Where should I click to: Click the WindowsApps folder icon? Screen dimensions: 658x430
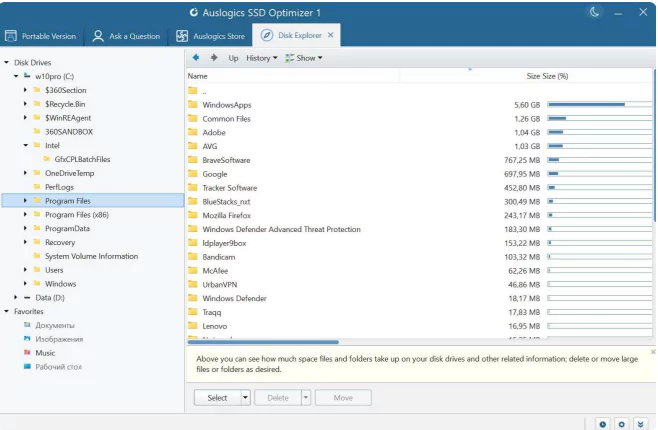pyautogui.click(x=193, y=104)
